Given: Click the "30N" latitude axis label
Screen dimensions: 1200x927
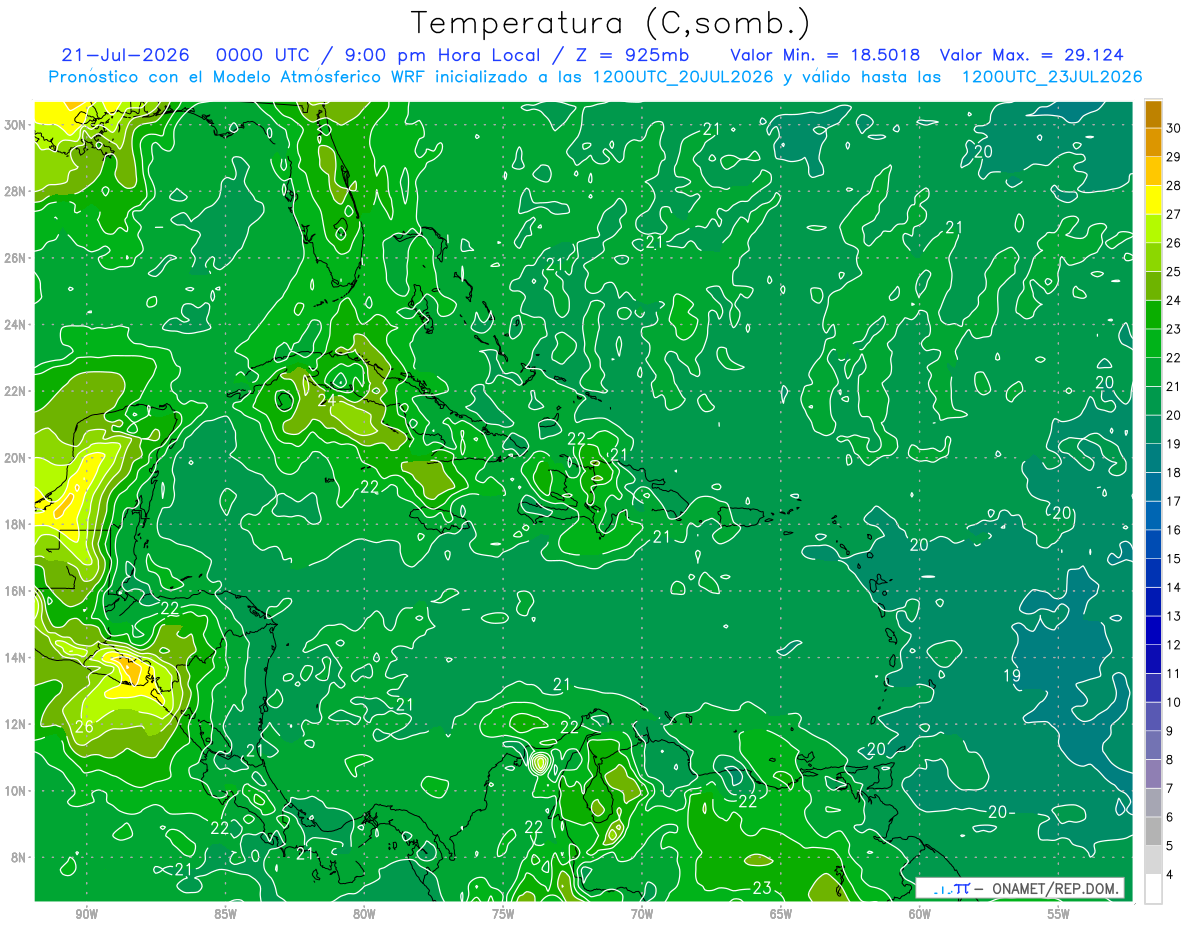Looking at the screenshot, I should (x=15, y=125).
